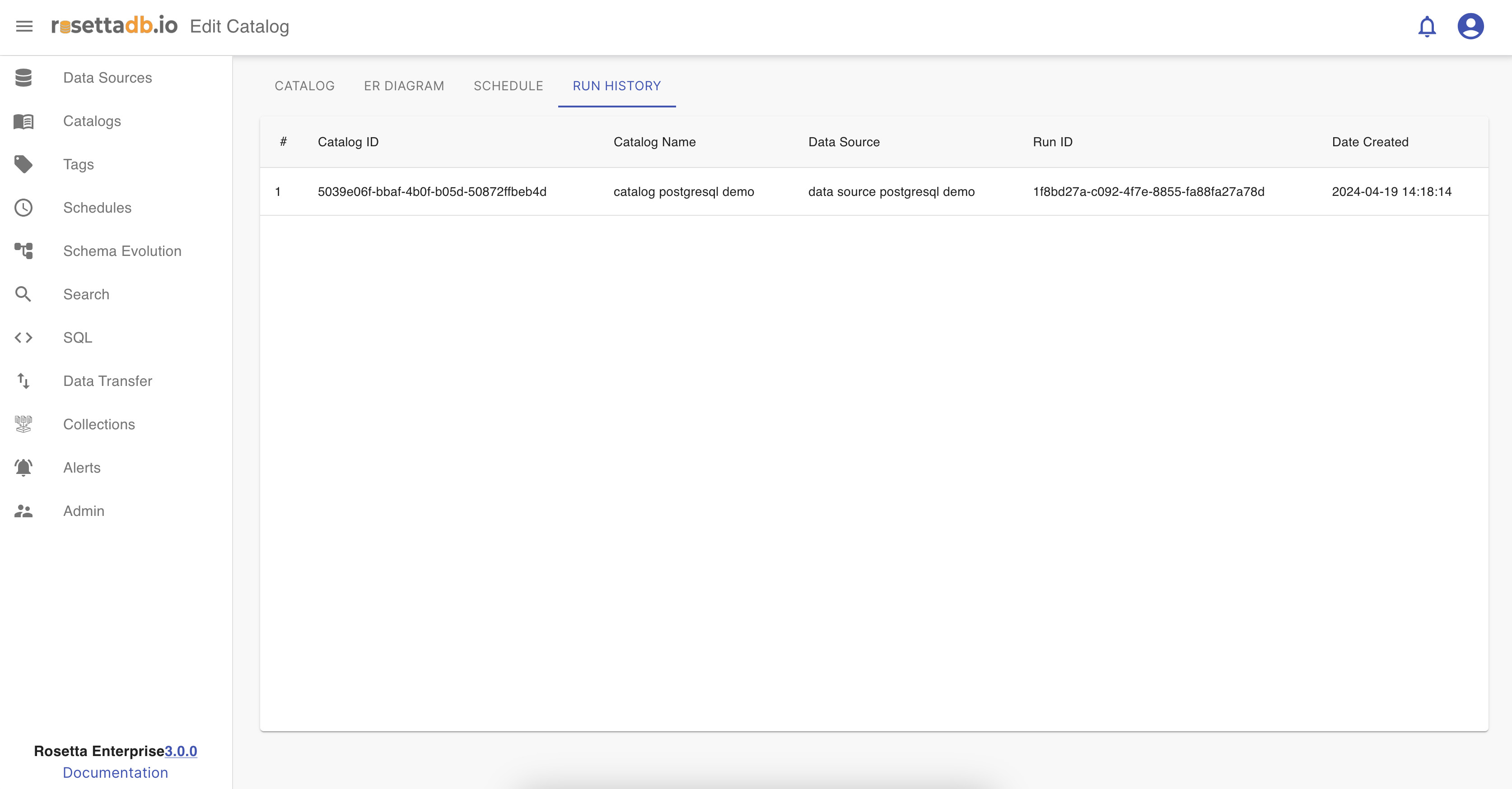Click the SQL code brackets icon
This screenshot has width=1512, height=789.
[23, 338]
